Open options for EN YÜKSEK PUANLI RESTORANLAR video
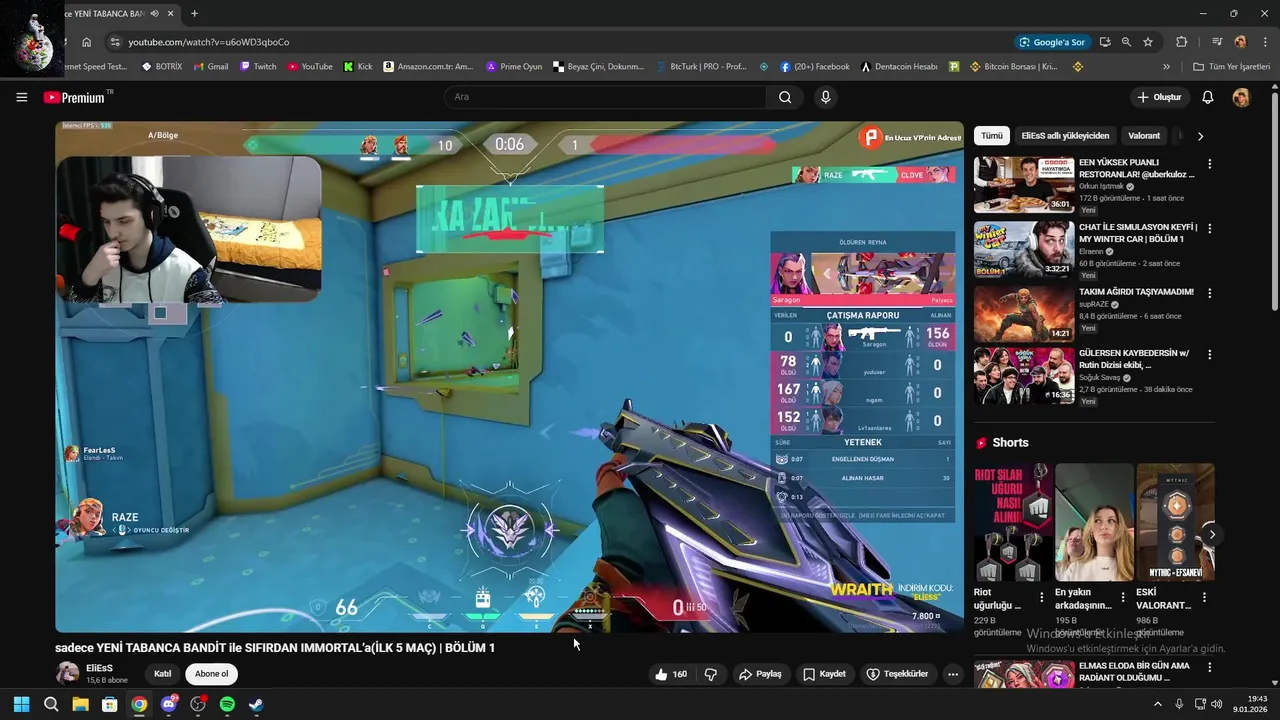 tap(1209, 164)
